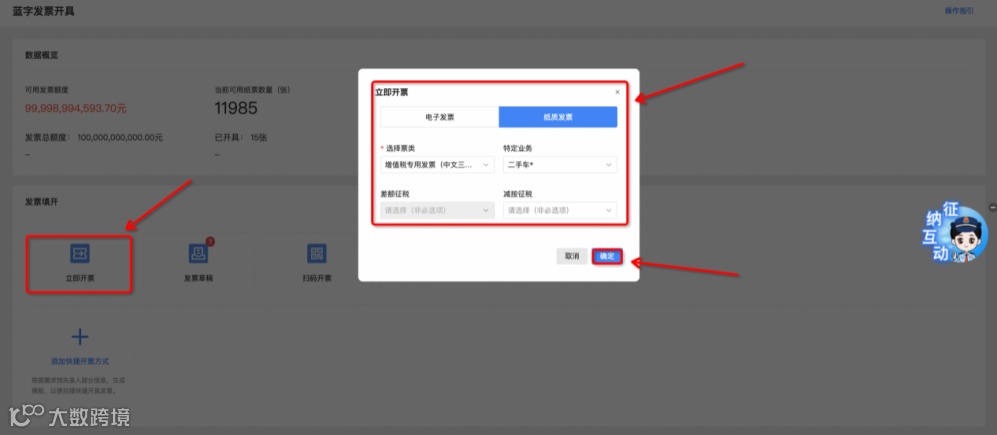Click the 发票填开 section heading

(41, 202)
